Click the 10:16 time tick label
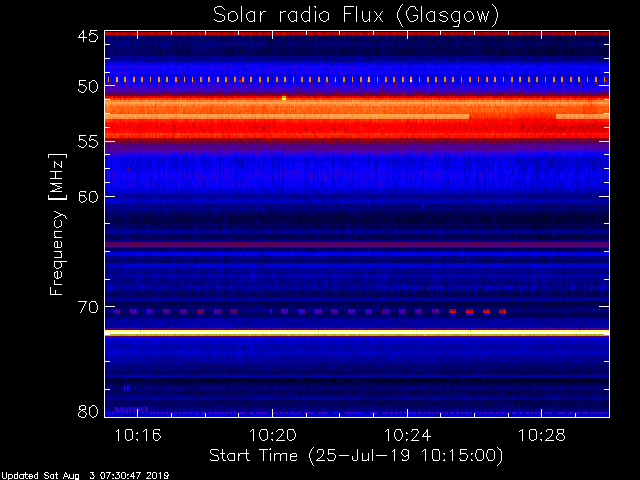The image size is (640, 480). click(138, 436)
